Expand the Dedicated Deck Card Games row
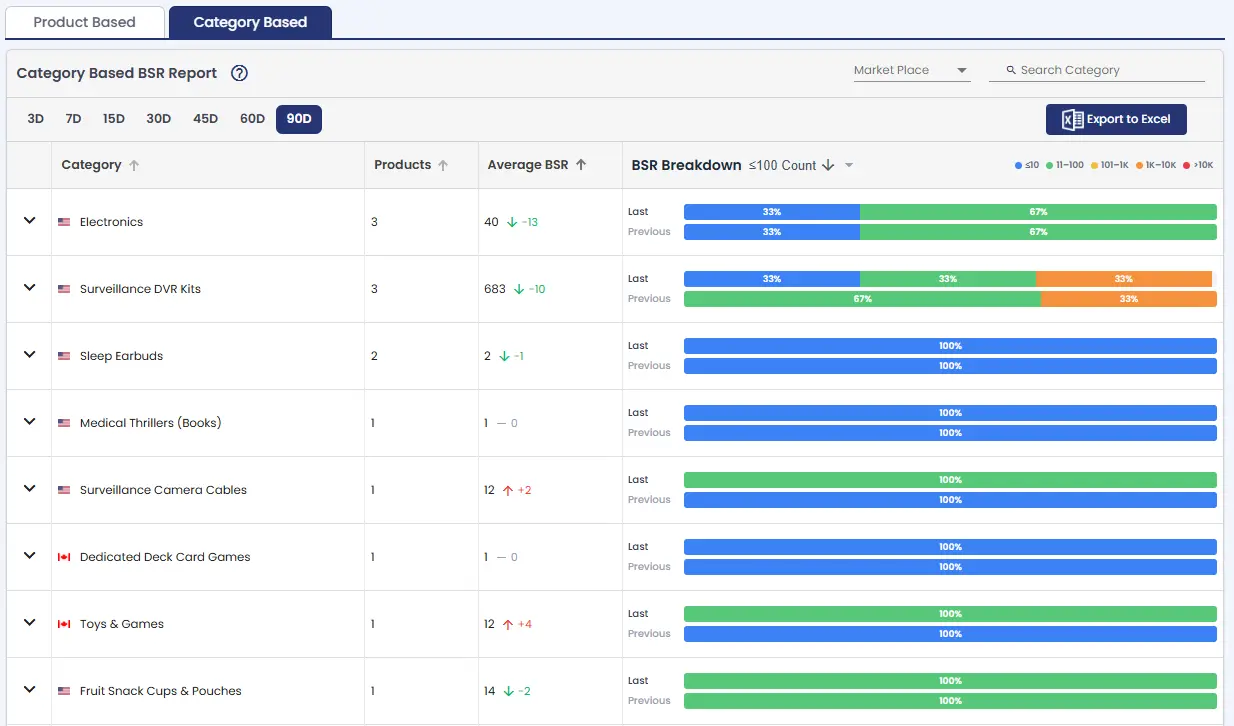The image size is (1234, 726). [x=30, y=555]
